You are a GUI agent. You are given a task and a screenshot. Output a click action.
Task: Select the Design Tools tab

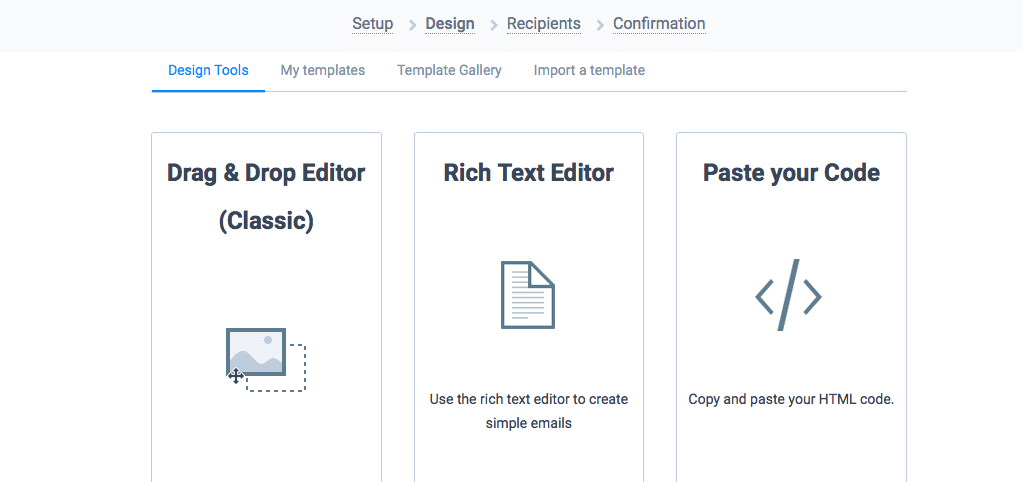pos(208,70)
